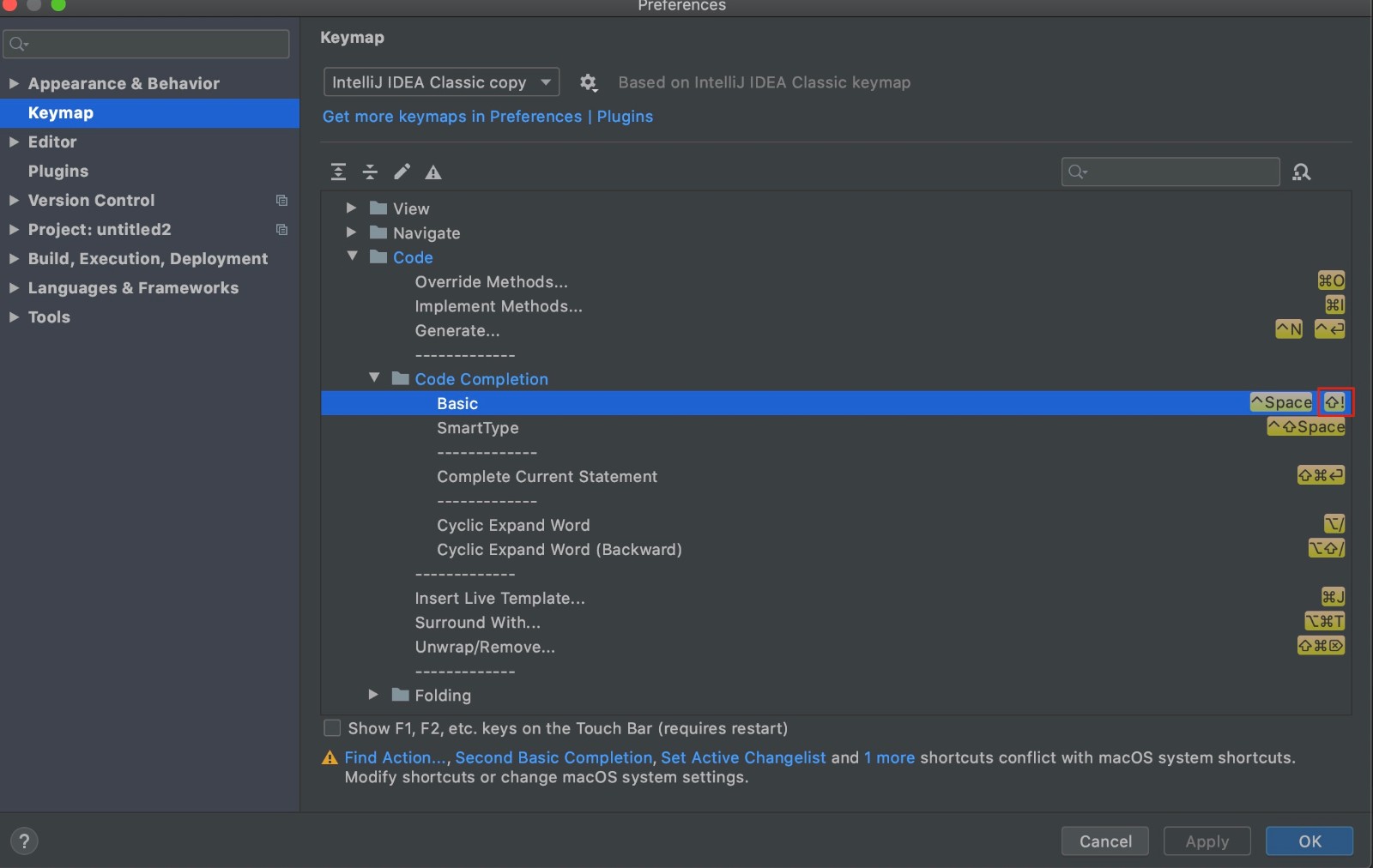Click the Find Actions by Shortcut icon
The image size is (1373, 868).
click(1302, 172)
